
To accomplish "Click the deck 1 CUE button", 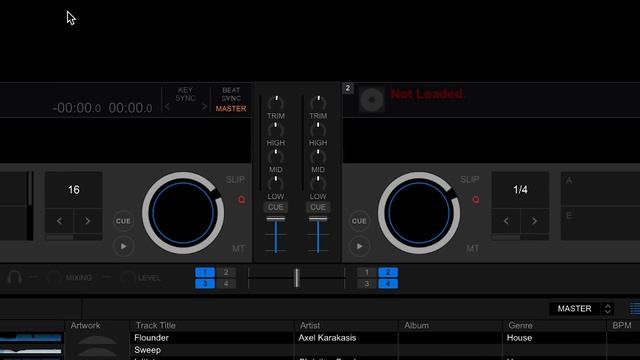I will (123, 221).
